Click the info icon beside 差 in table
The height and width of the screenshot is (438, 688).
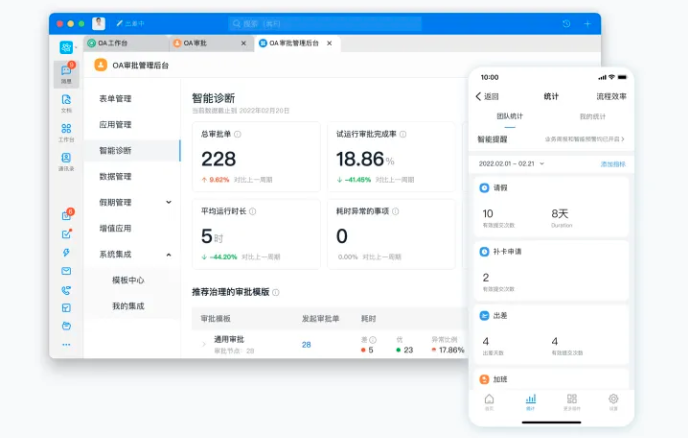pos(373,340)
